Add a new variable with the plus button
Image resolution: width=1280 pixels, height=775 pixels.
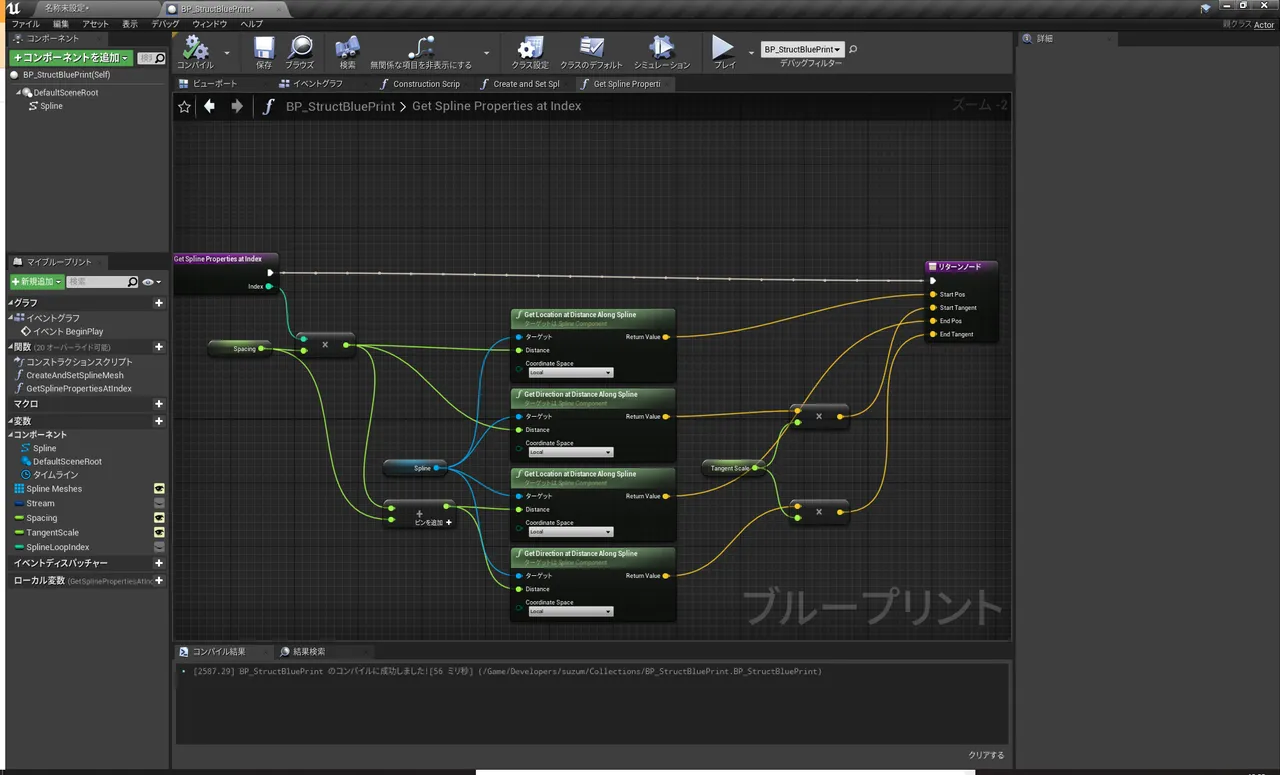pyautogui.click(x=159, y=421)
